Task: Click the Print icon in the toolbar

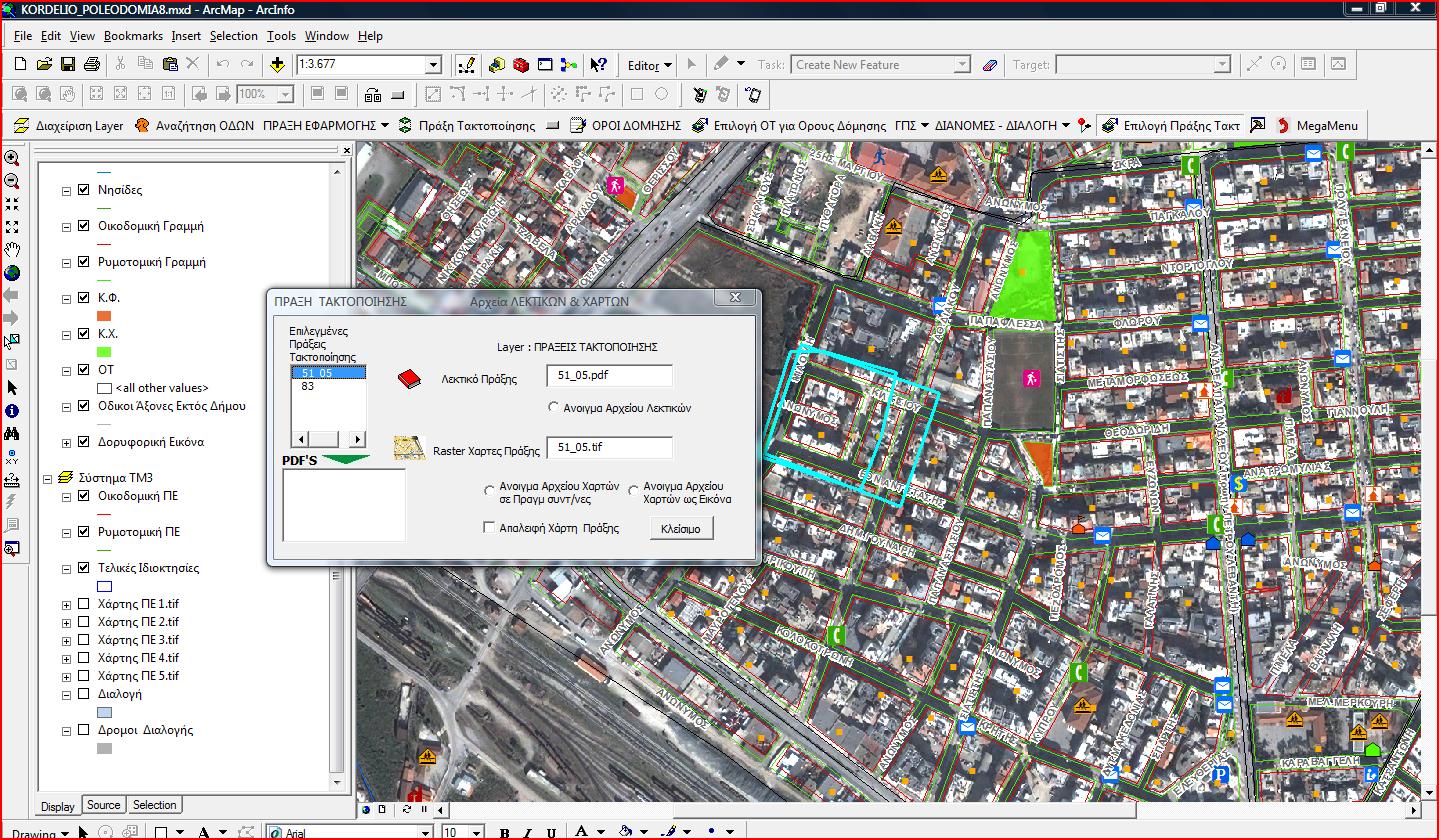Action: (x=92, y=64)
